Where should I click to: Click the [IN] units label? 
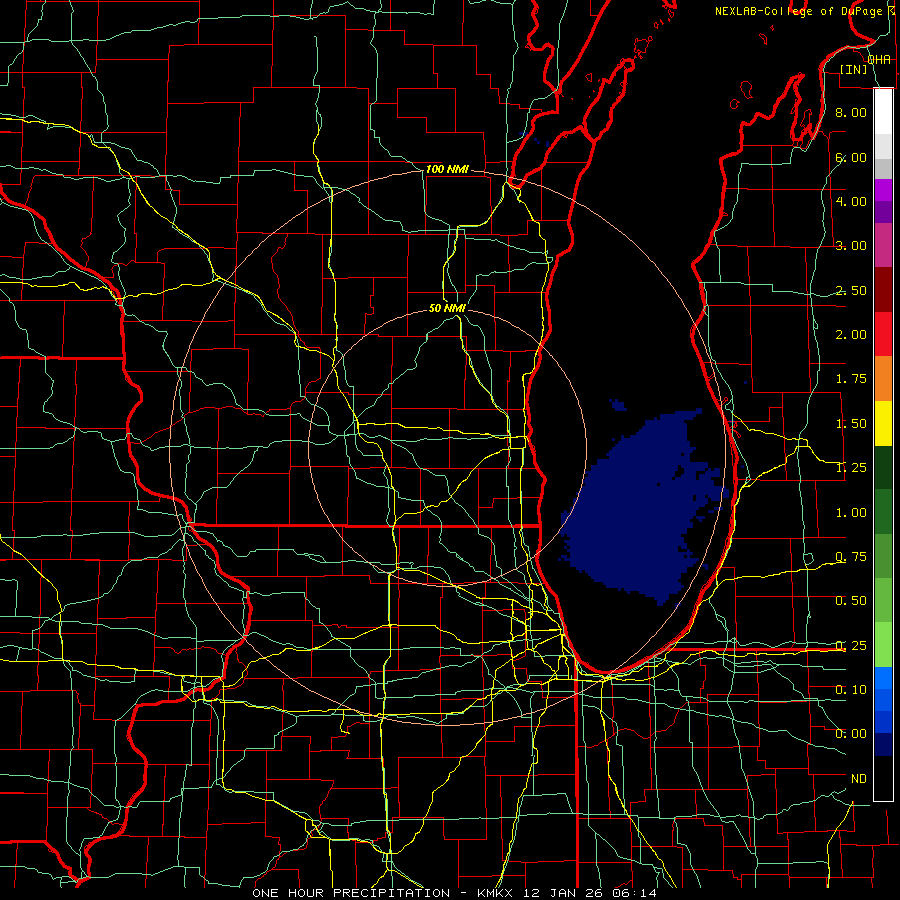pyautogui.click(x=853, y=69)
